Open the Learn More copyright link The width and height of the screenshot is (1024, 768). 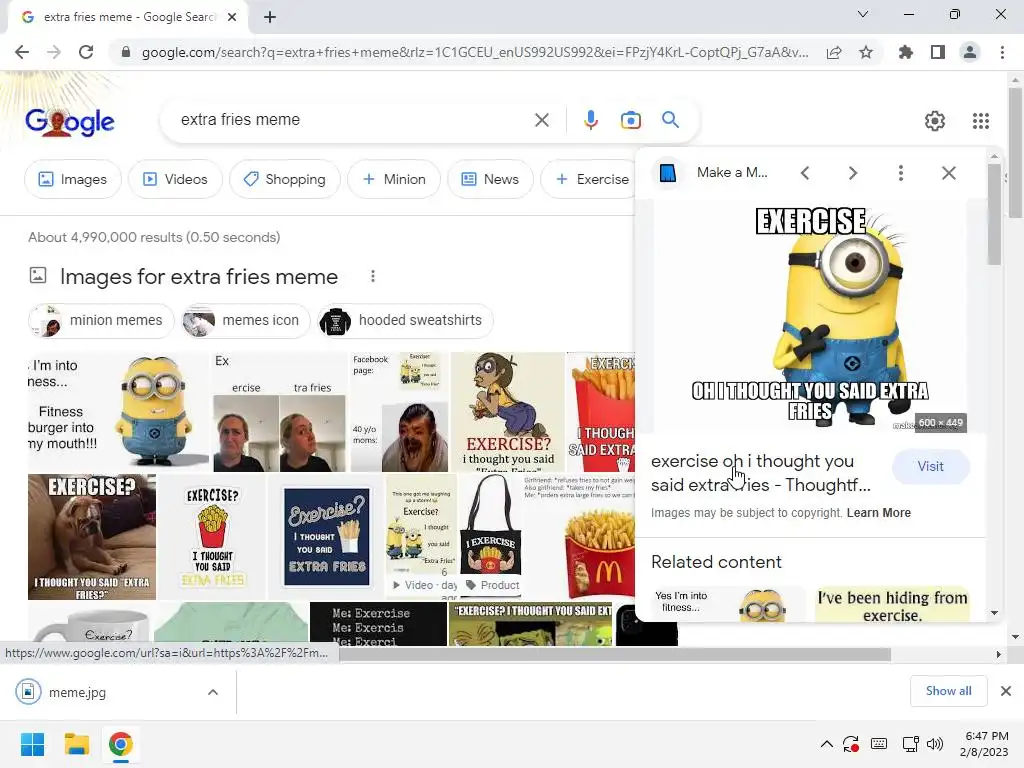(878, 513)
